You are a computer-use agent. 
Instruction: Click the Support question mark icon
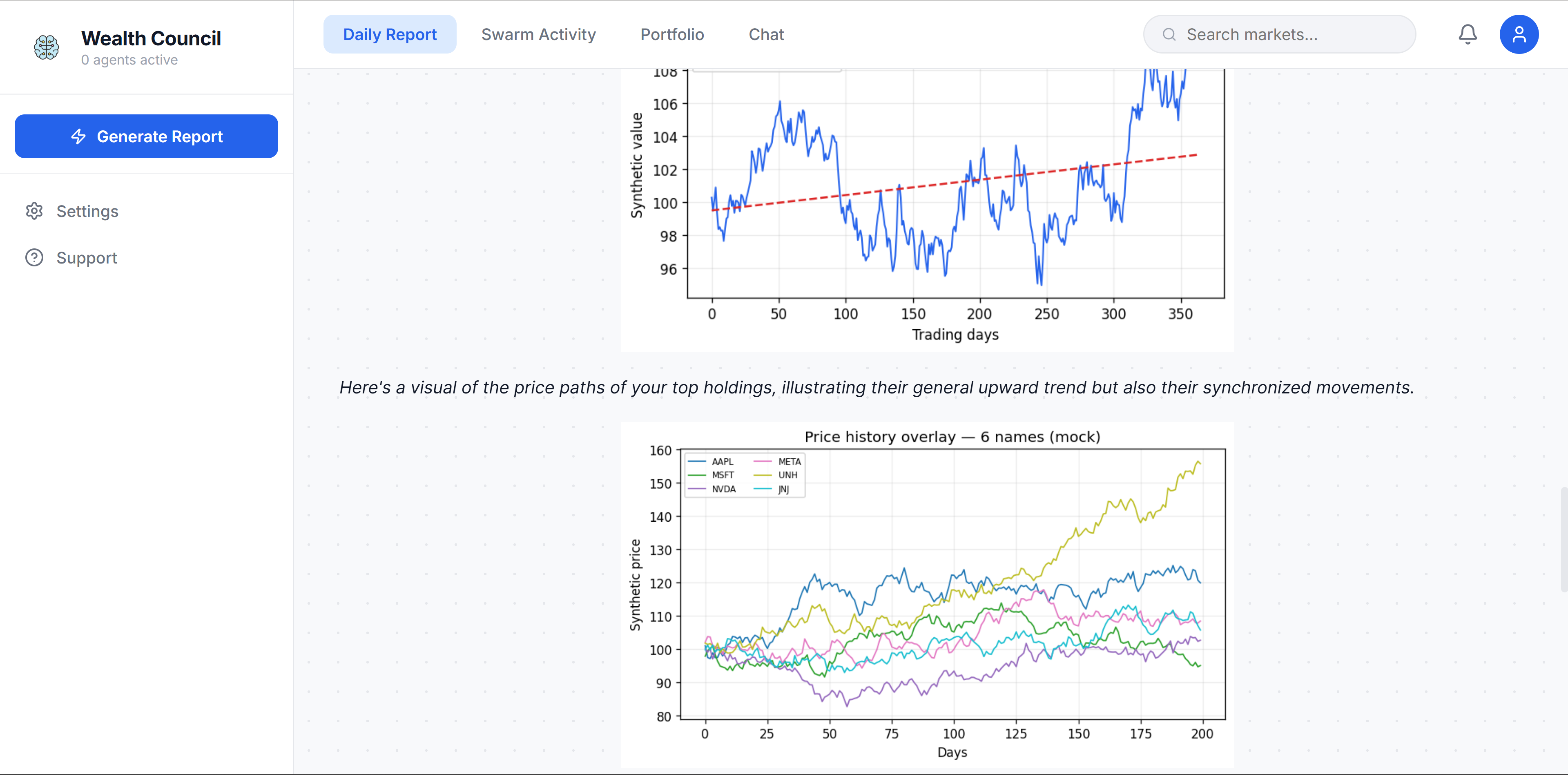point(34,257)
